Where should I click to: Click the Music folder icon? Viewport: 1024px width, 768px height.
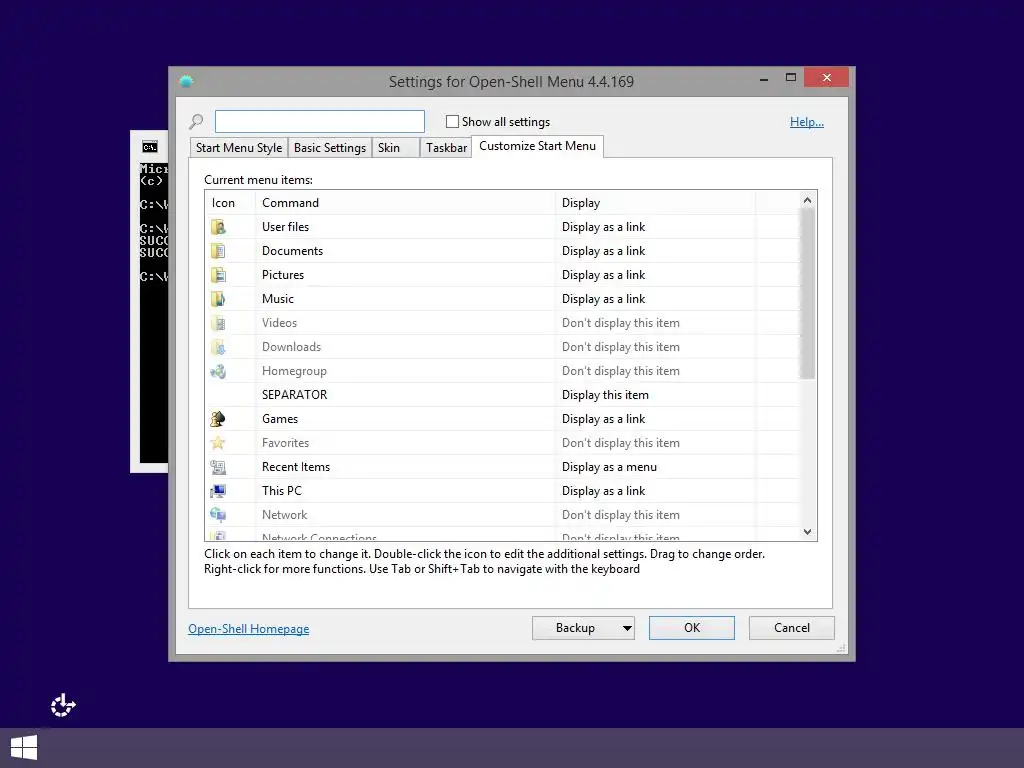[218, 299]
